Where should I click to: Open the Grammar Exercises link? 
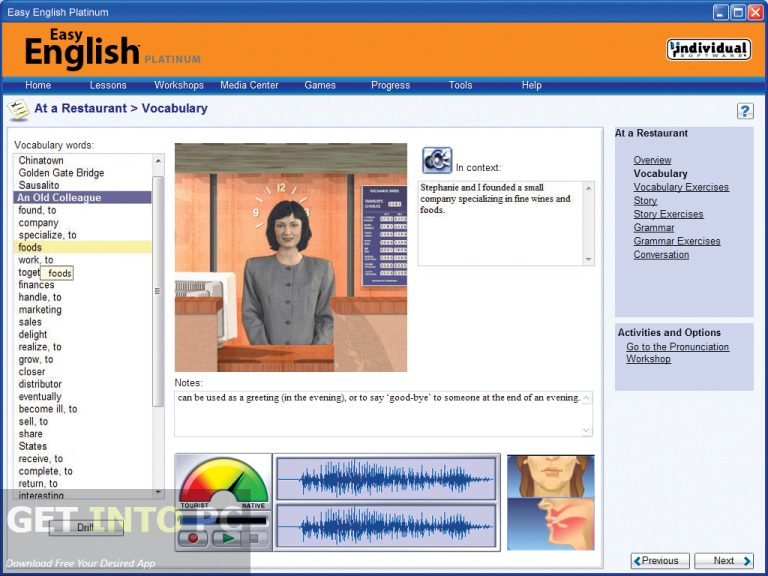[676, 241]
